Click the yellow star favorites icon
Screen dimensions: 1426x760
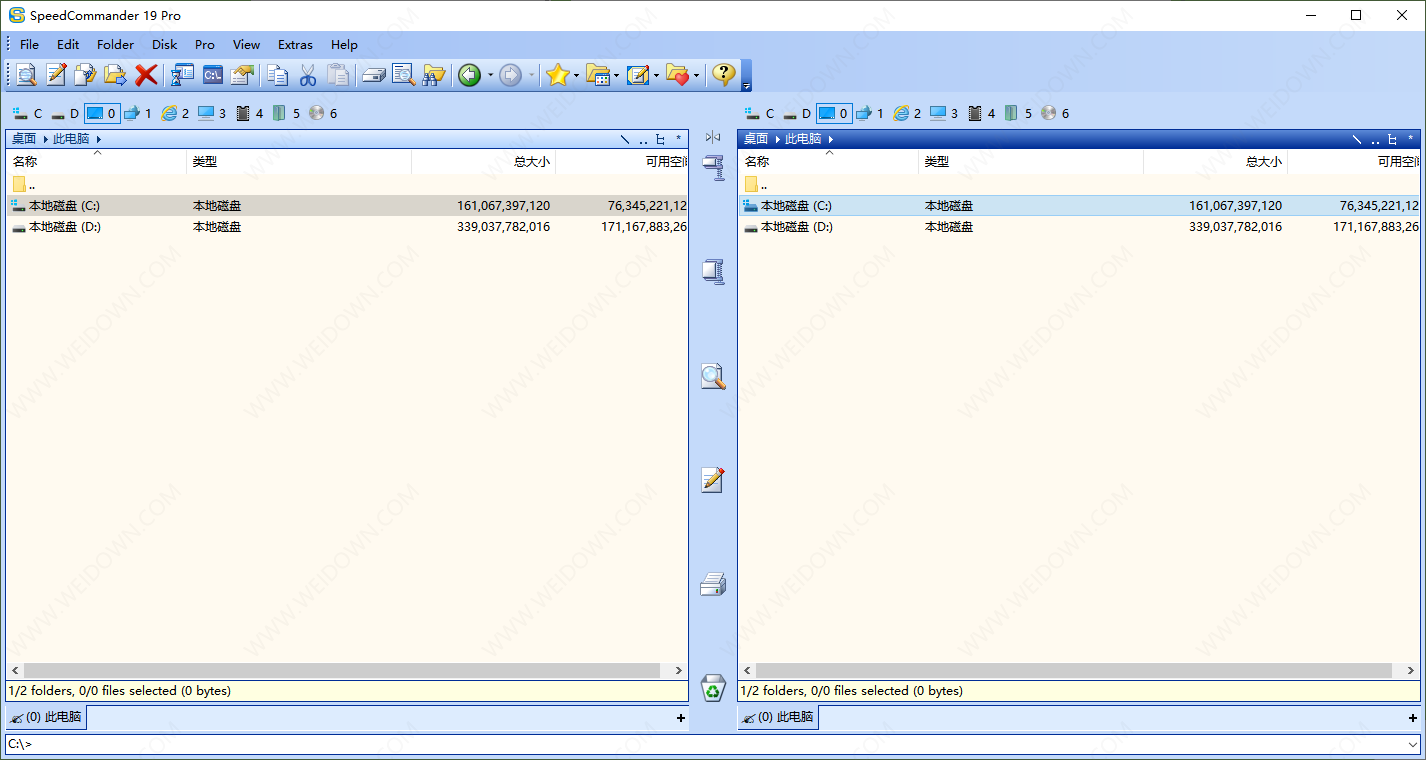[557, 75]
